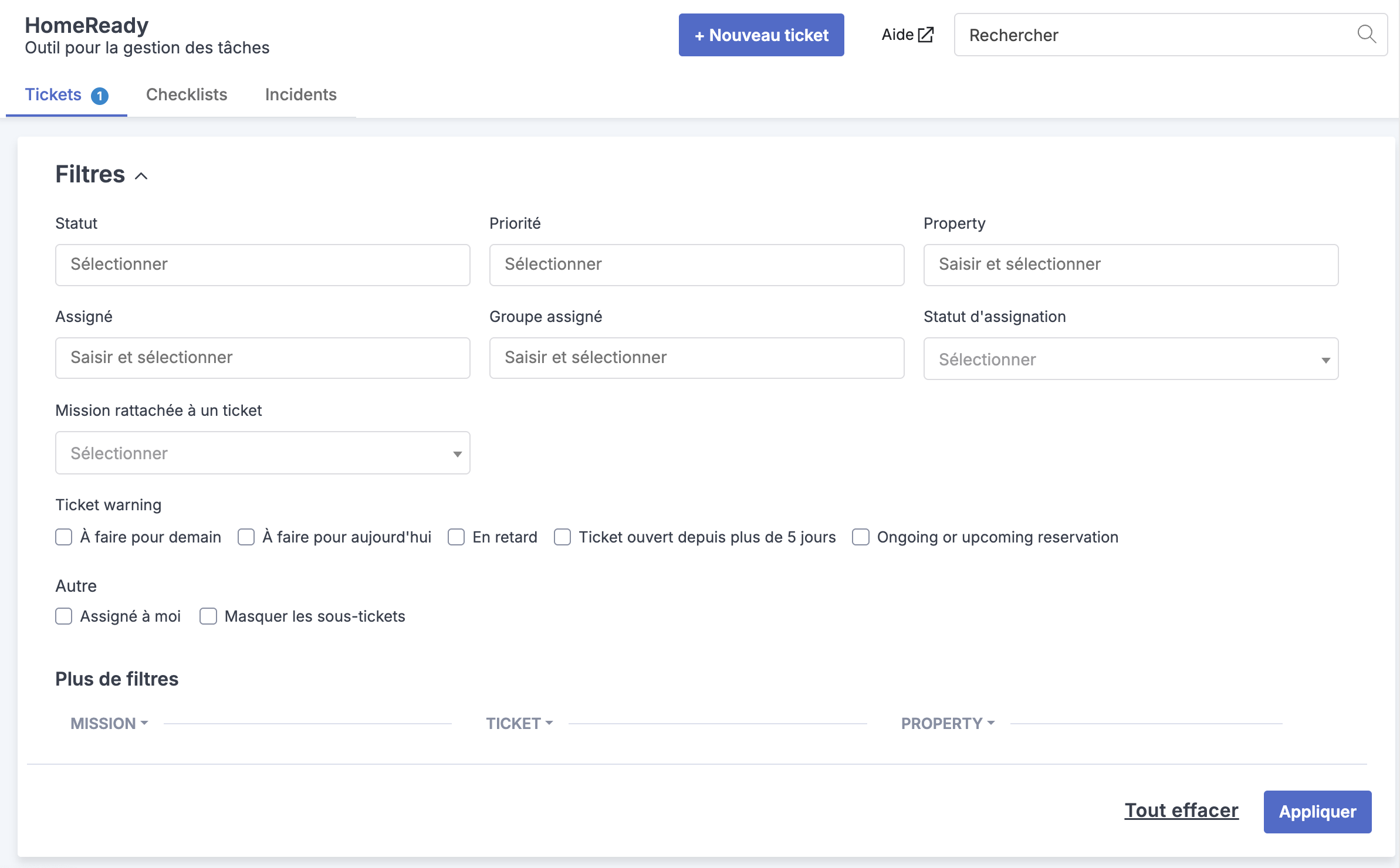This screenshot has width=1400, height=868.
Task: Expand the MISSION filter section
Action: pyautogui.click(x=109, y=723)
